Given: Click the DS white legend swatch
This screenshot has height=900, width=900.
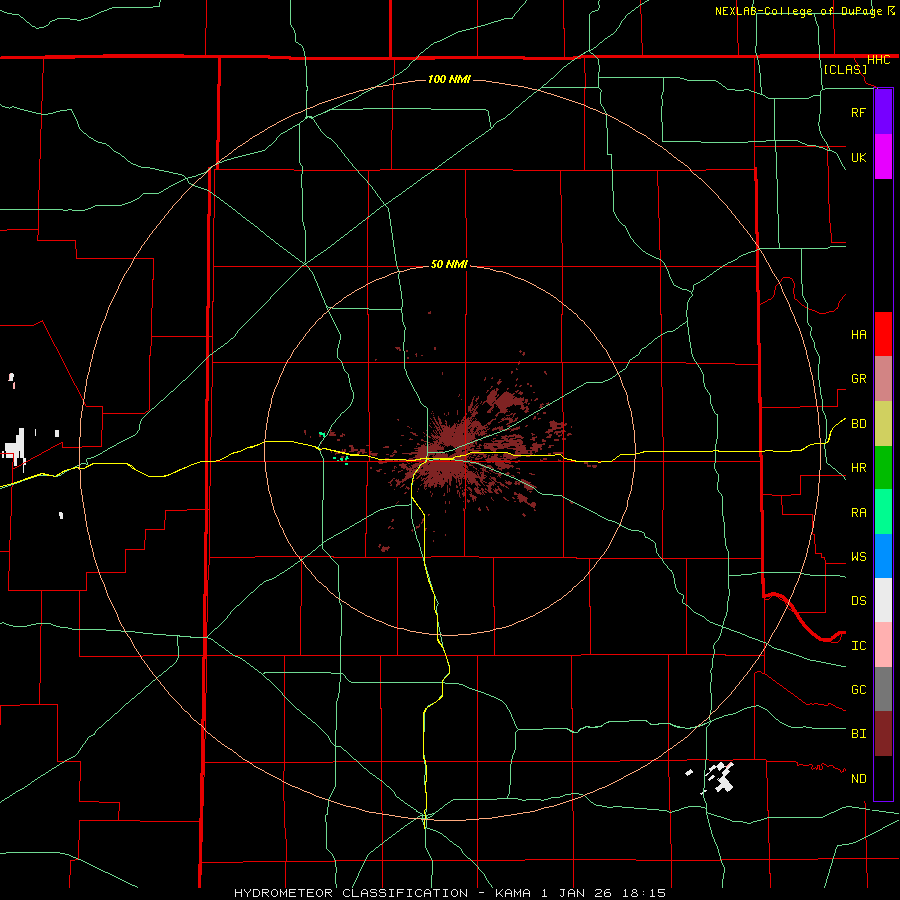Looking at the screenshot, I should [883, 600].
